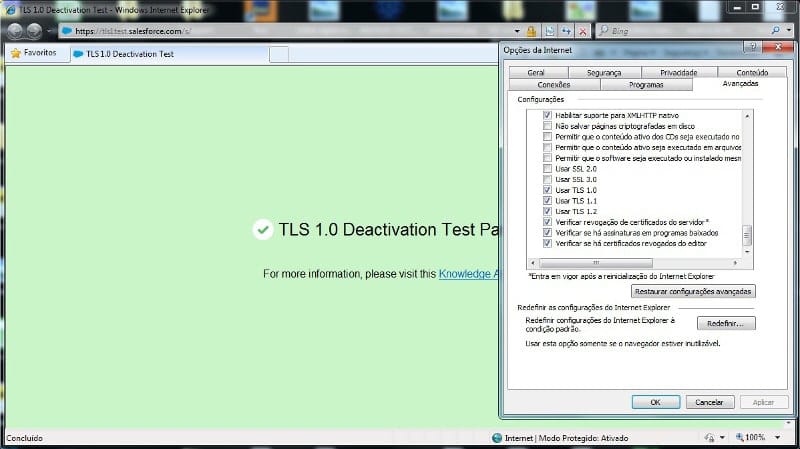This screenshot has height=449, width=800.
Task: Click the settings list scroll right arrow
Action: point(735,263)
